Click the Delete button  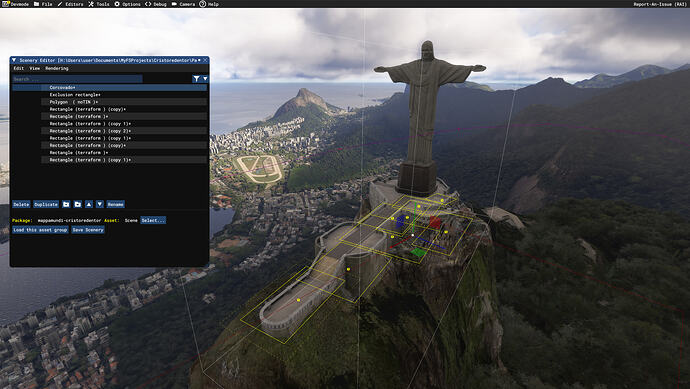(21, 204)
